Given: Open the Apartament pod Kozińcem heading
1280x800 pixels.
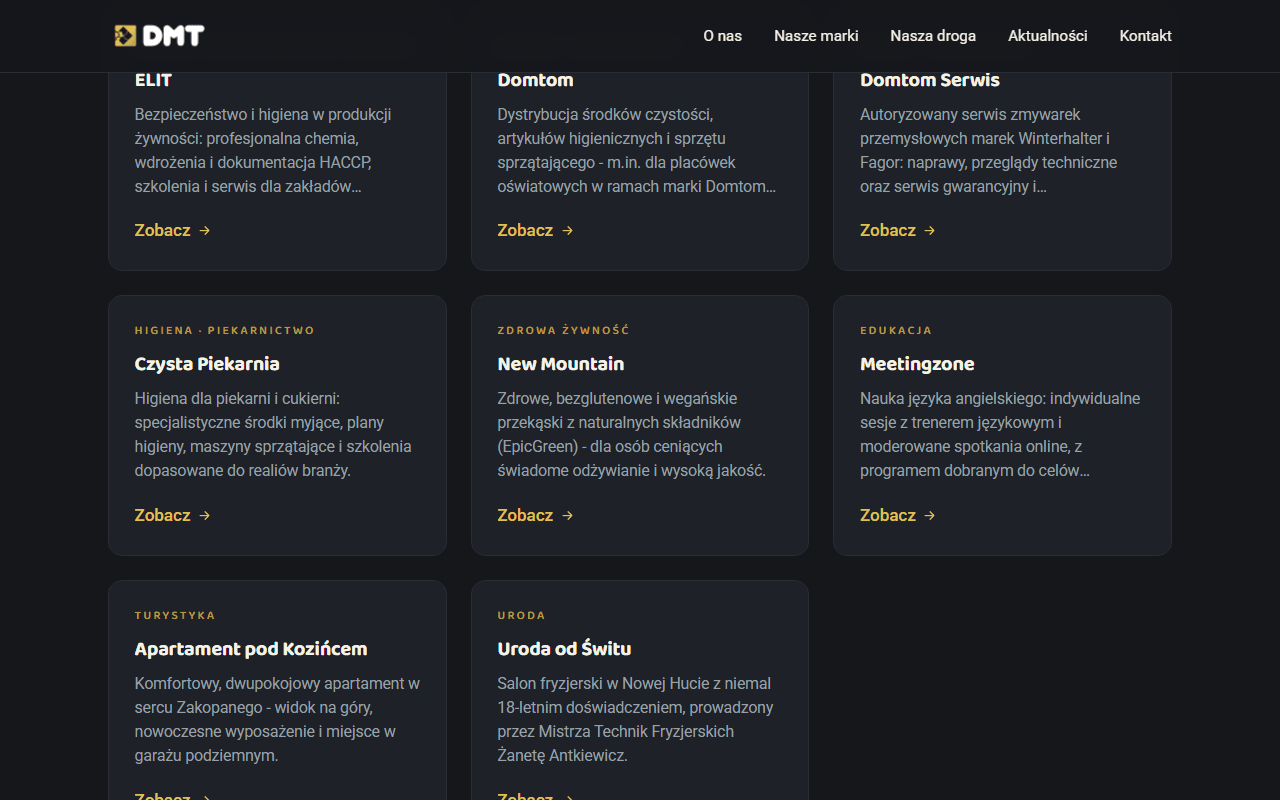Looking at the screenshot, I should [251, 649].
